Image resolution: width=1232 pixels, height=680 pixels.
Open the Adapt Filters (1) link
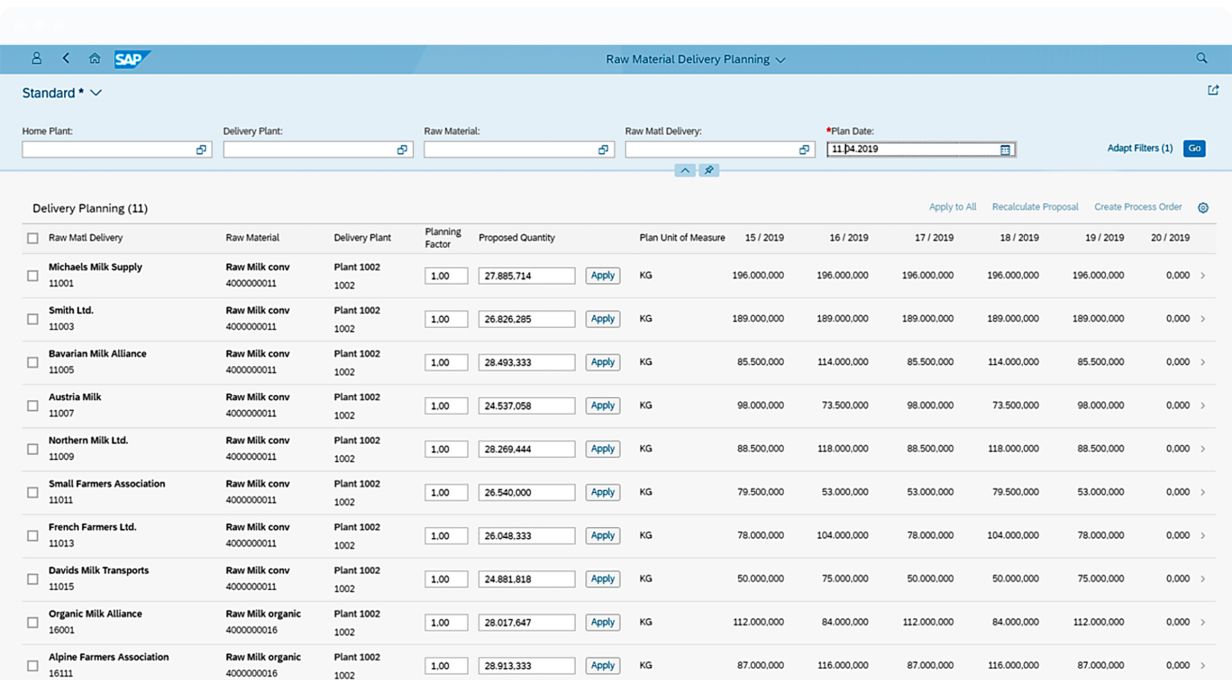1139,148
